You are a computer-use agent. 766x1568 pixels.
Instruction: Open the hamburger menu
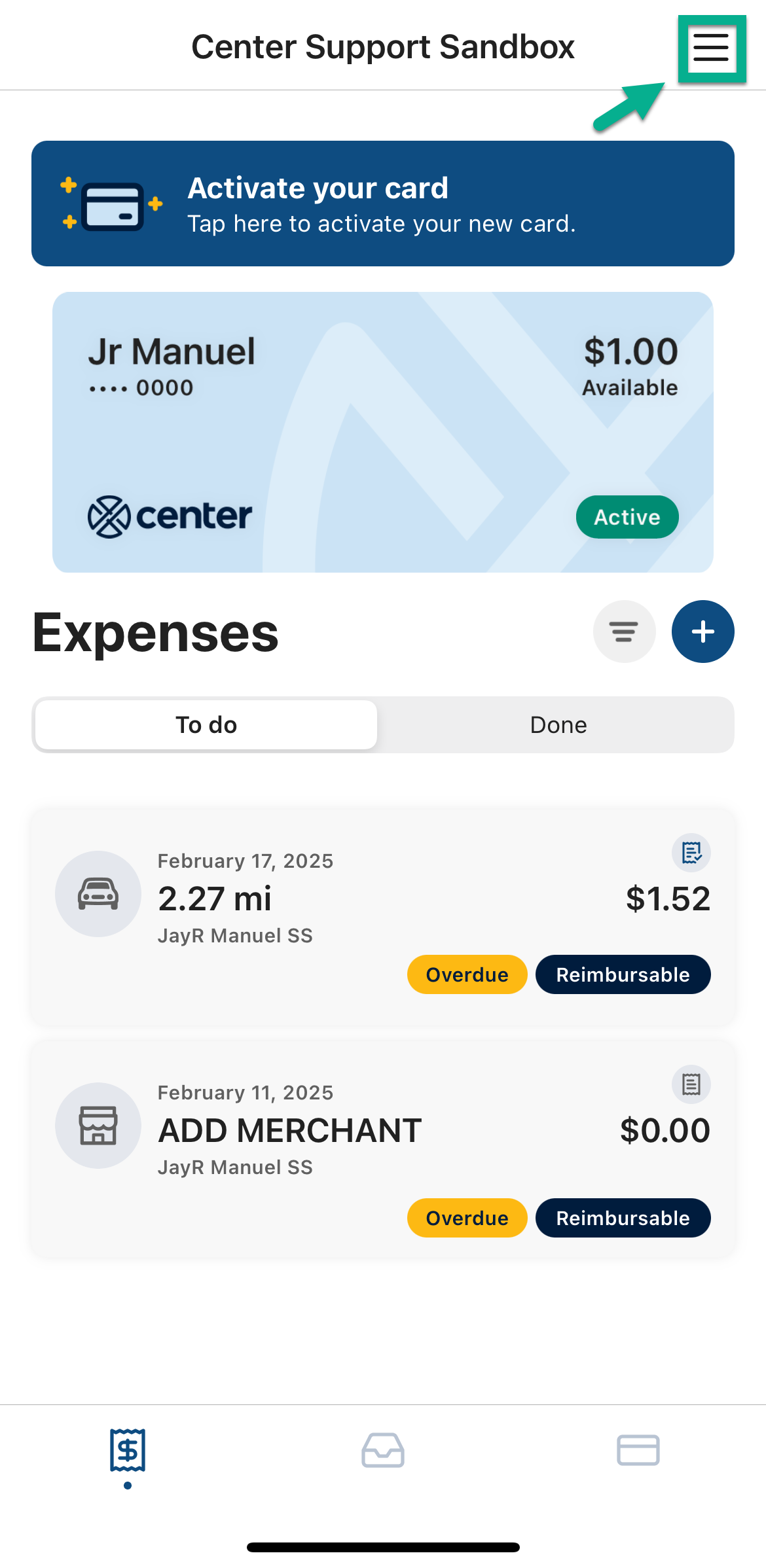tap(711, 48)
